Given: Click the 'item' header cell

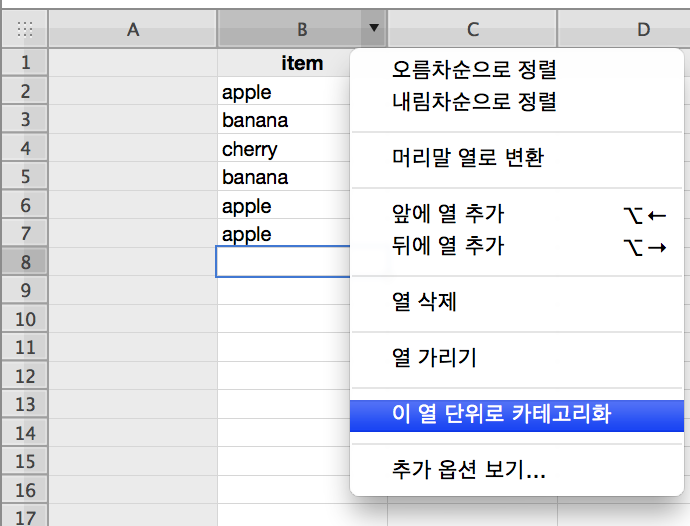Looking at the screenshot, I should [283, 63].
